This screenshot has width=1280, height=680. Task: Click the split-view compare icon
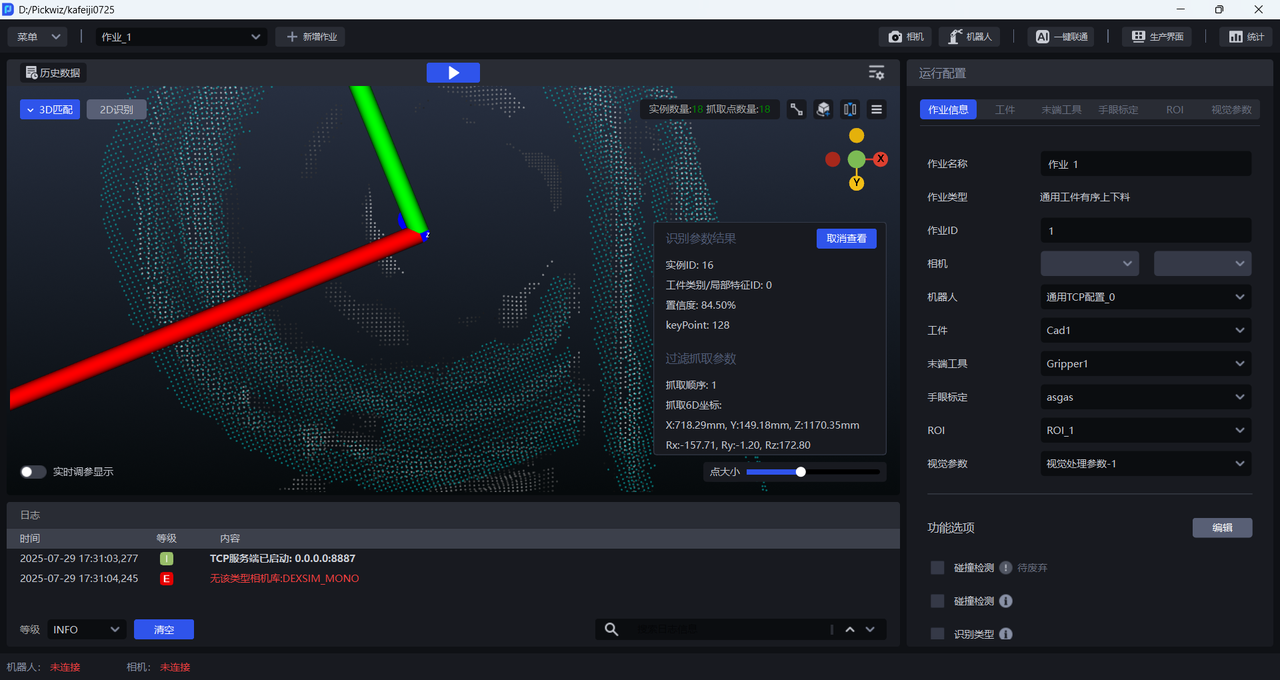pyautogui.click(x=850, y=110)
